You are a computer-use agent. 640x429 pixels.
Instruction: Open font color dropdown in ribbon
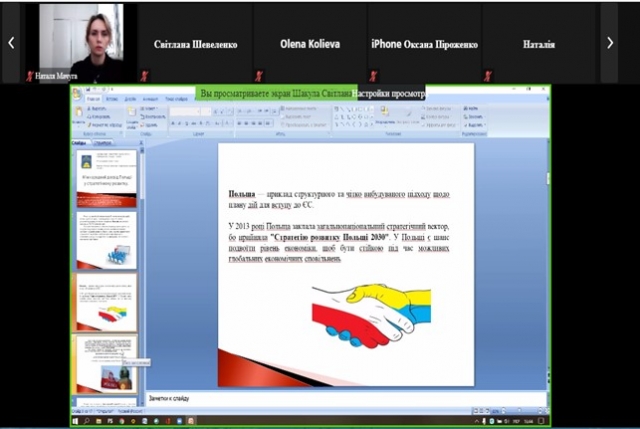(x=229, y=123)
